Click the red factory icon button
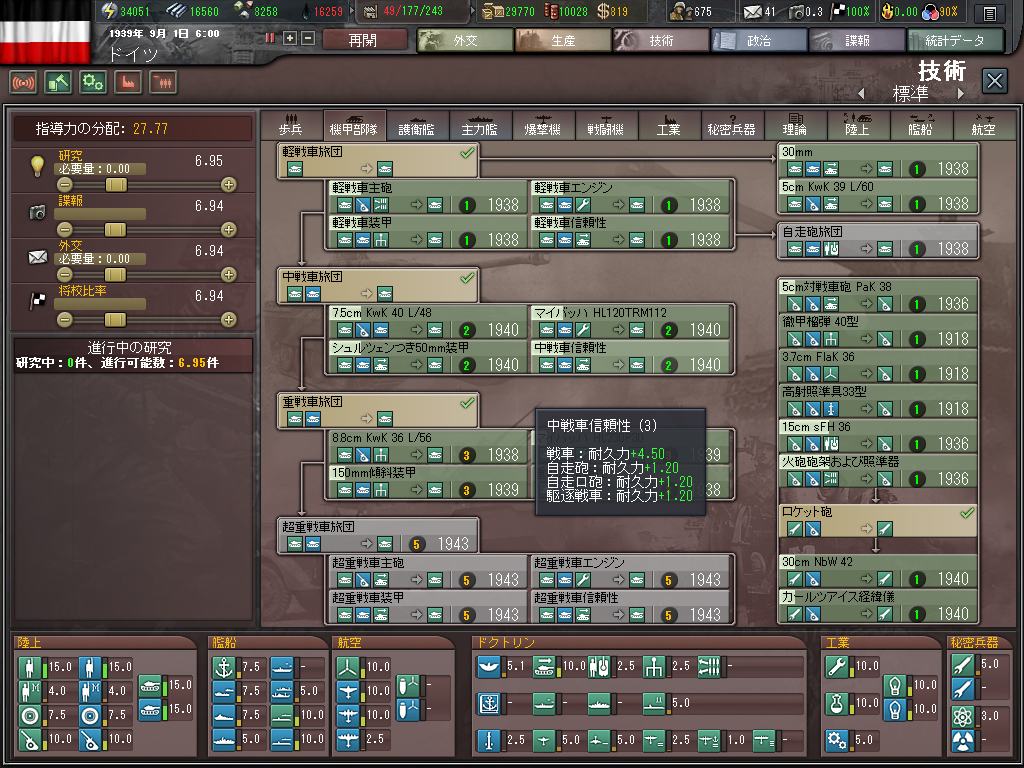 [128, 83]
